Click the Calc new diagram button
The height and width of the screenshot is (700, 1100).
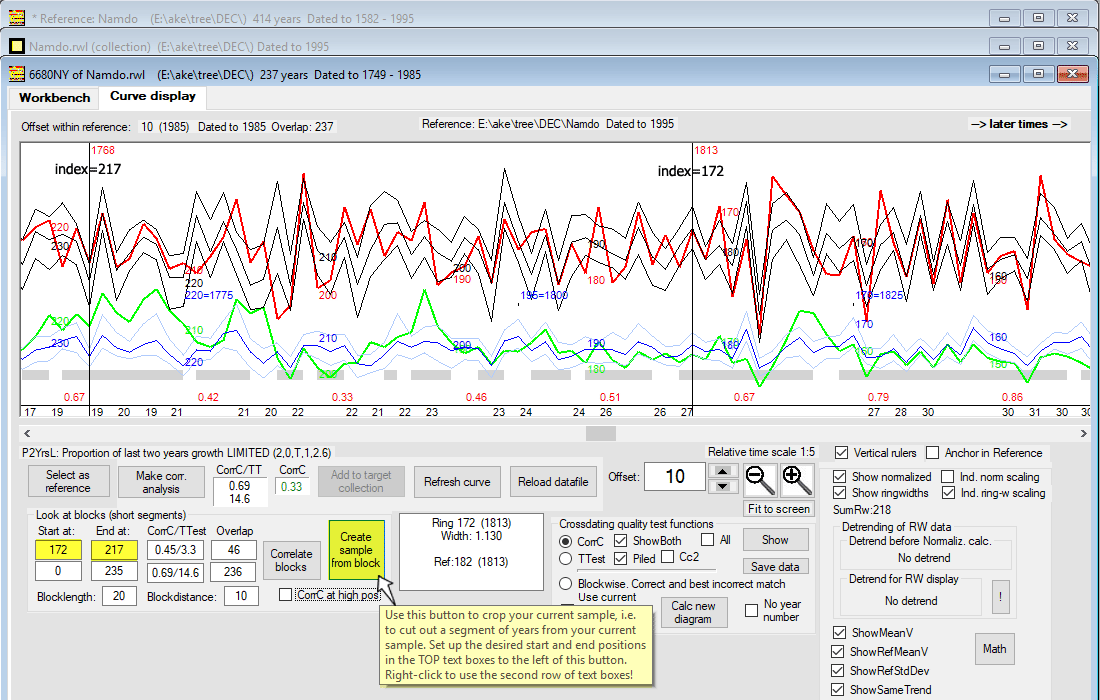[693, 612]
